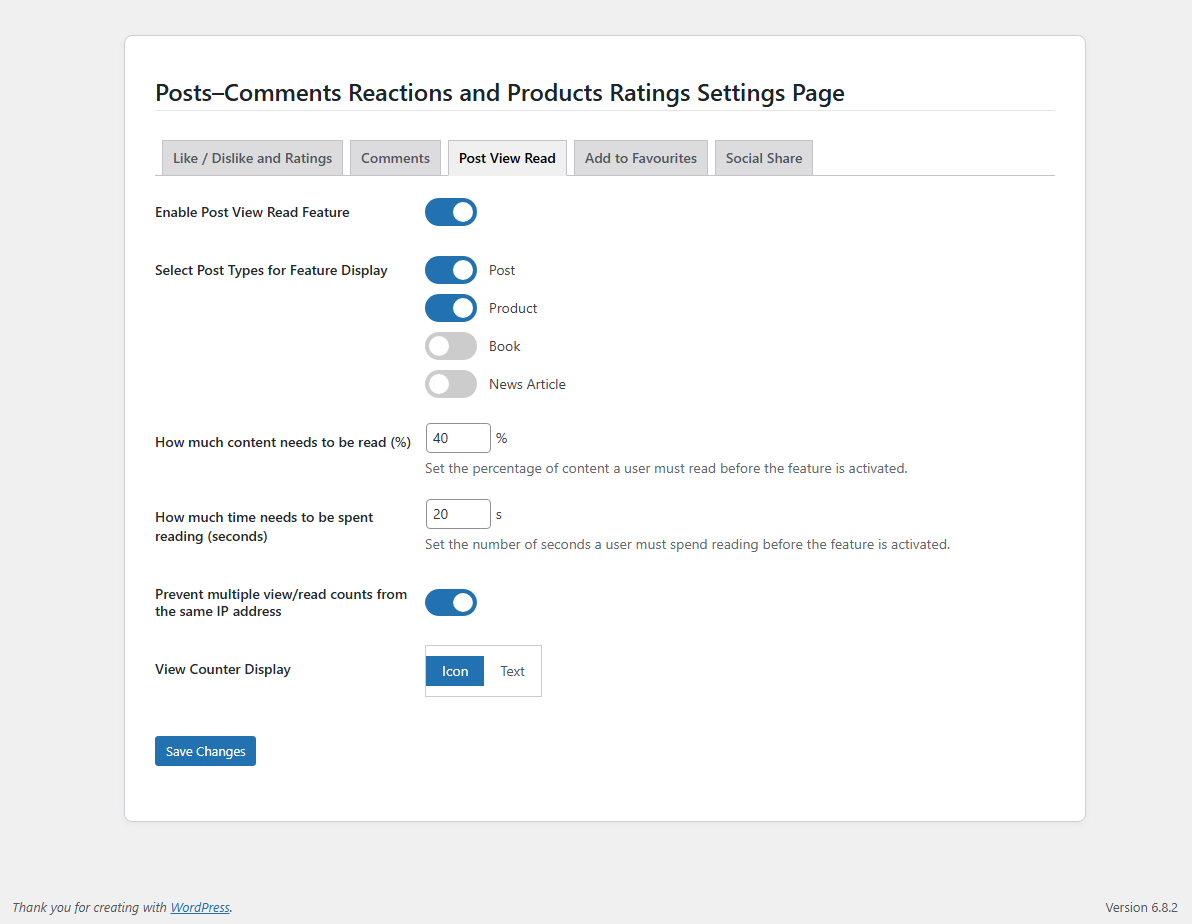1192x924 pixels.
Task: Click the content read percentage input field
Action: (x=458, y=438)
